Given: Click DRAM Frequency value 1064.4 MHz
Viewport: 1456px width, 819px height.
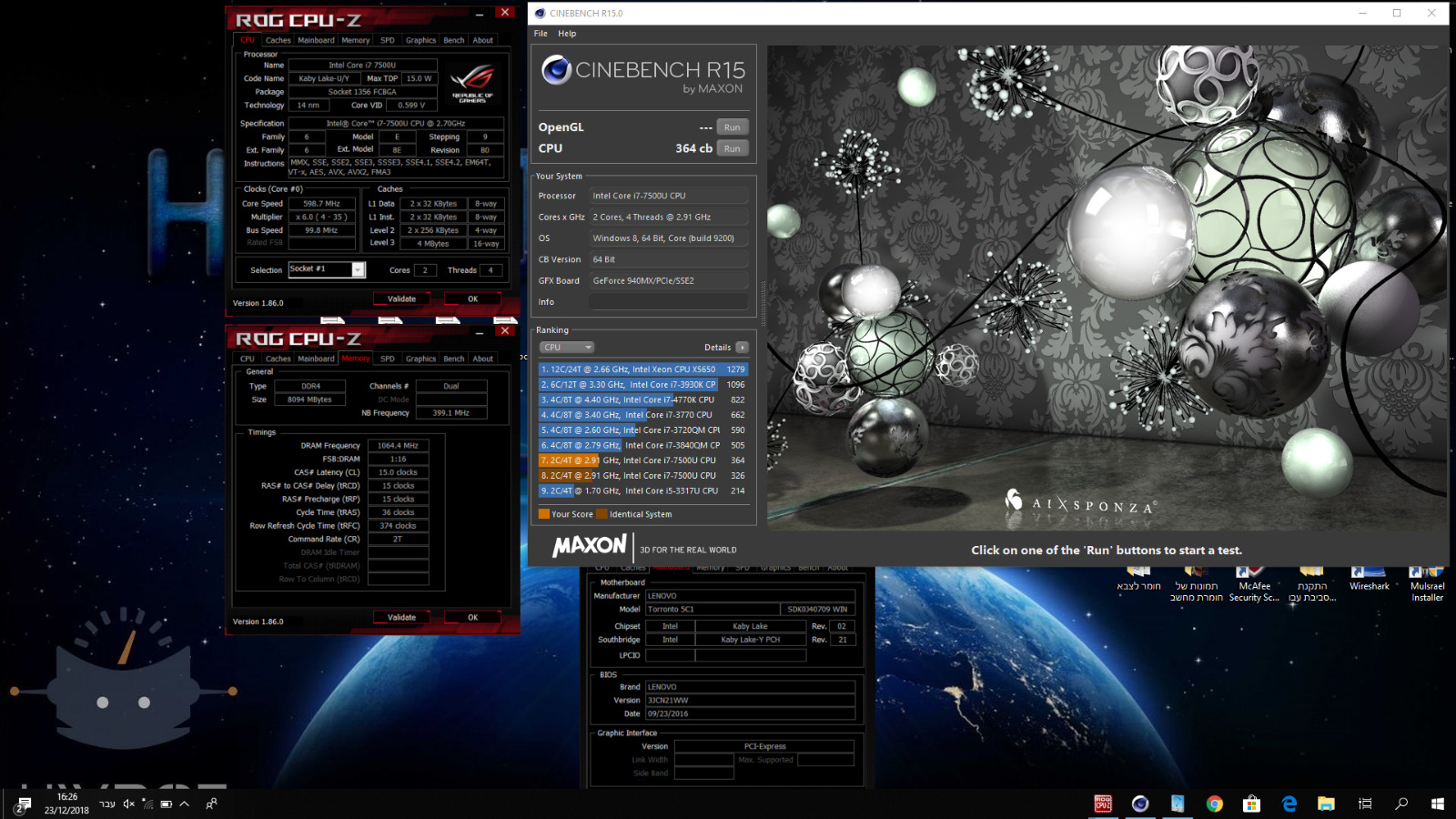Looking at the screenshot, I should pyautogui.click(x=399, y=446).
